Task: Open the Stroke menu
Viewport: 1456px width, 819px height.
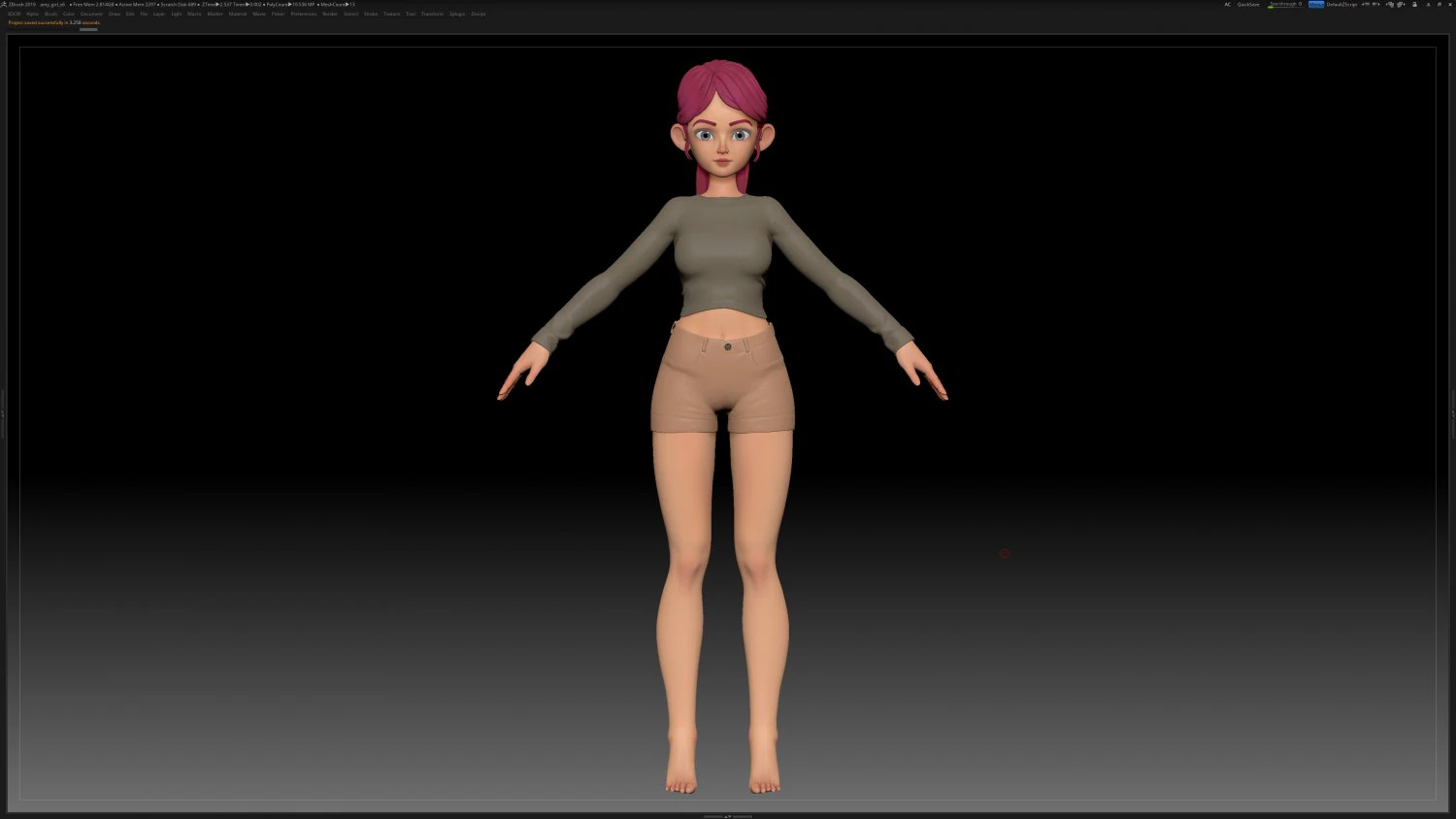Action: click(x=370, y=14)
